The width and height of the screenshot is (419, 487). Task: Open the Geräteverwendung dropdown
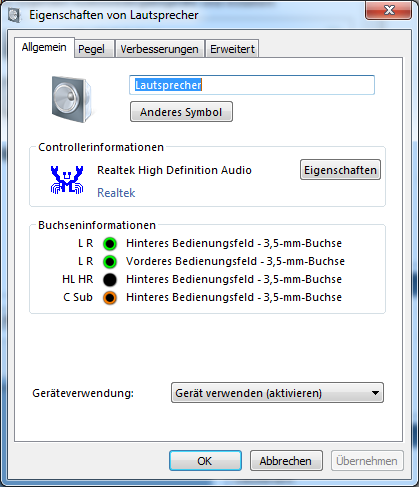(277, 393)
